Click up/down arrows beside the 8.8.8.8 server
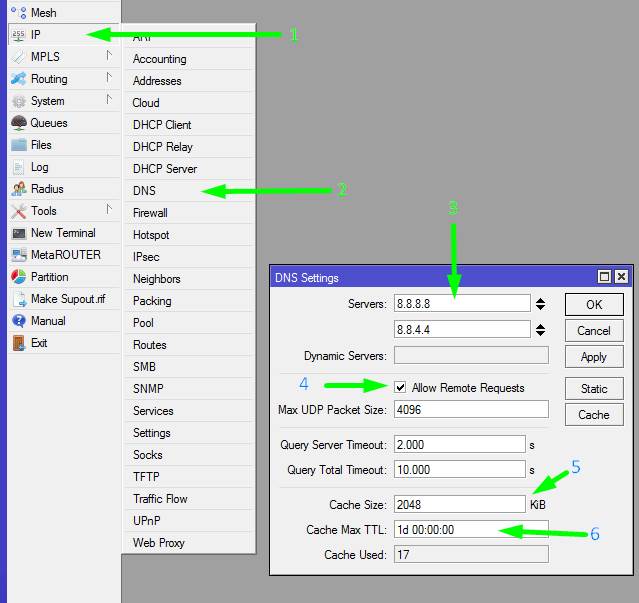The image size is (639, 603). click(540, 303)
